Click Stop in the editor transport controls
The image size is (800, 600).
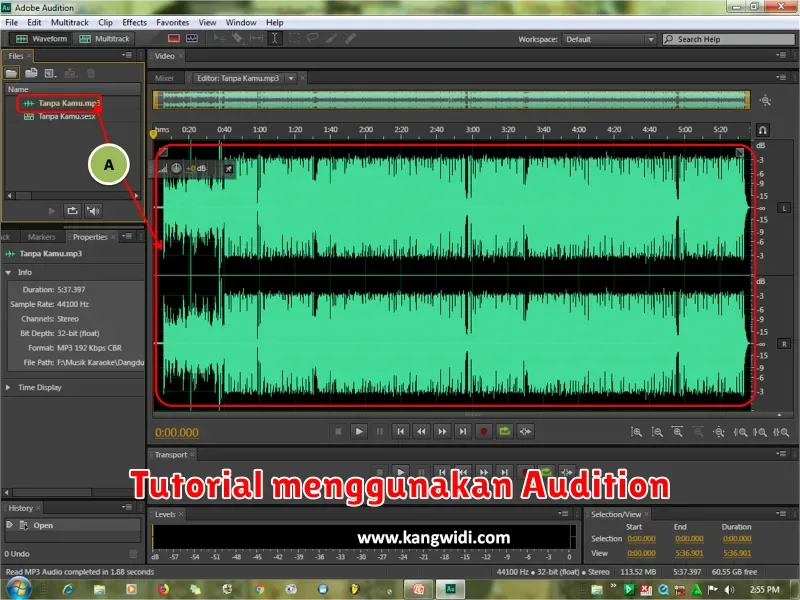[338, 432]
